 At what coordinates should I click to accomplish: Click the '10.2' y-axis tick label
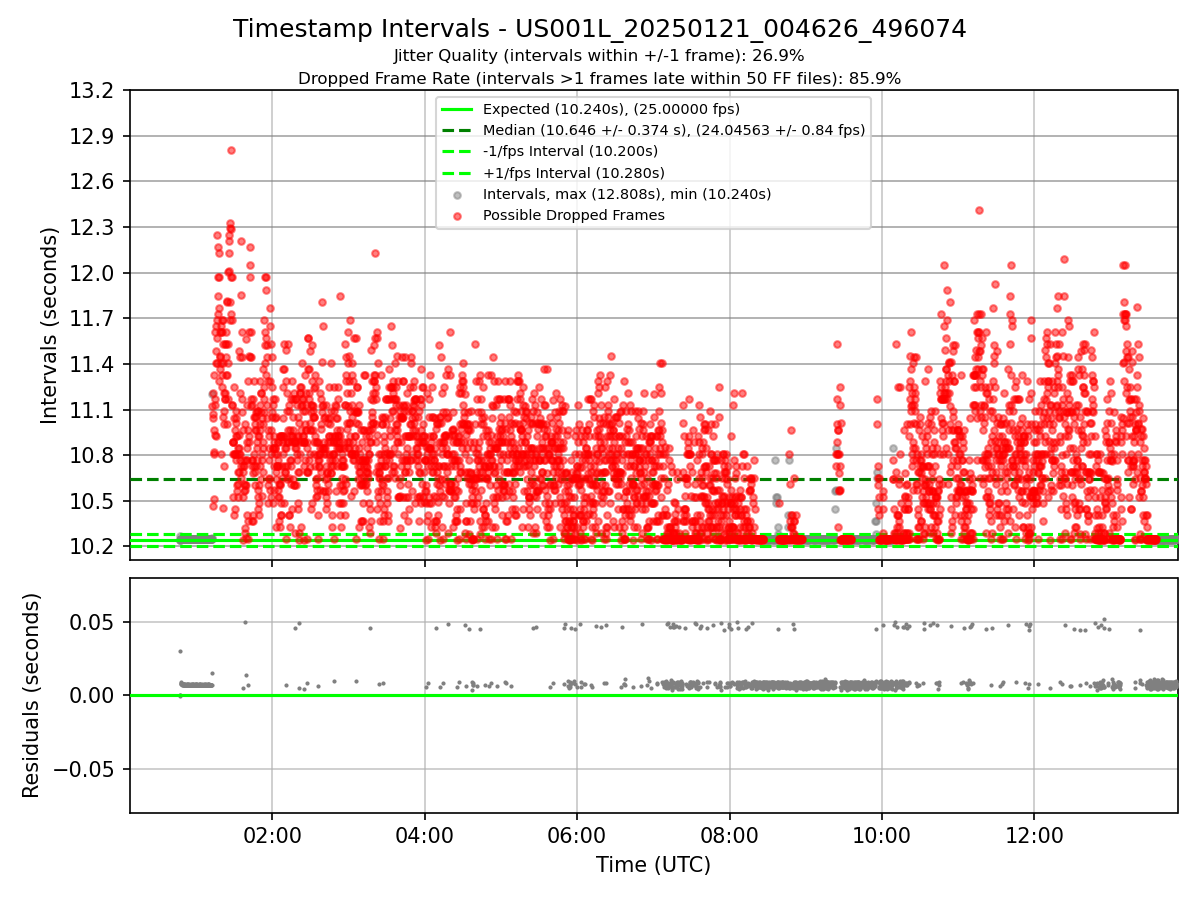(x=93, y=547)
